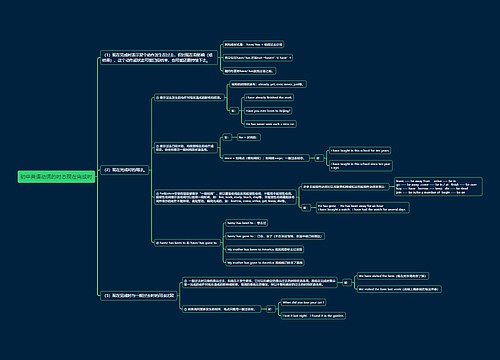Select the 'We have visited the farm' node
The height and width of the screenshot is (360, 500).
(393, 276)
